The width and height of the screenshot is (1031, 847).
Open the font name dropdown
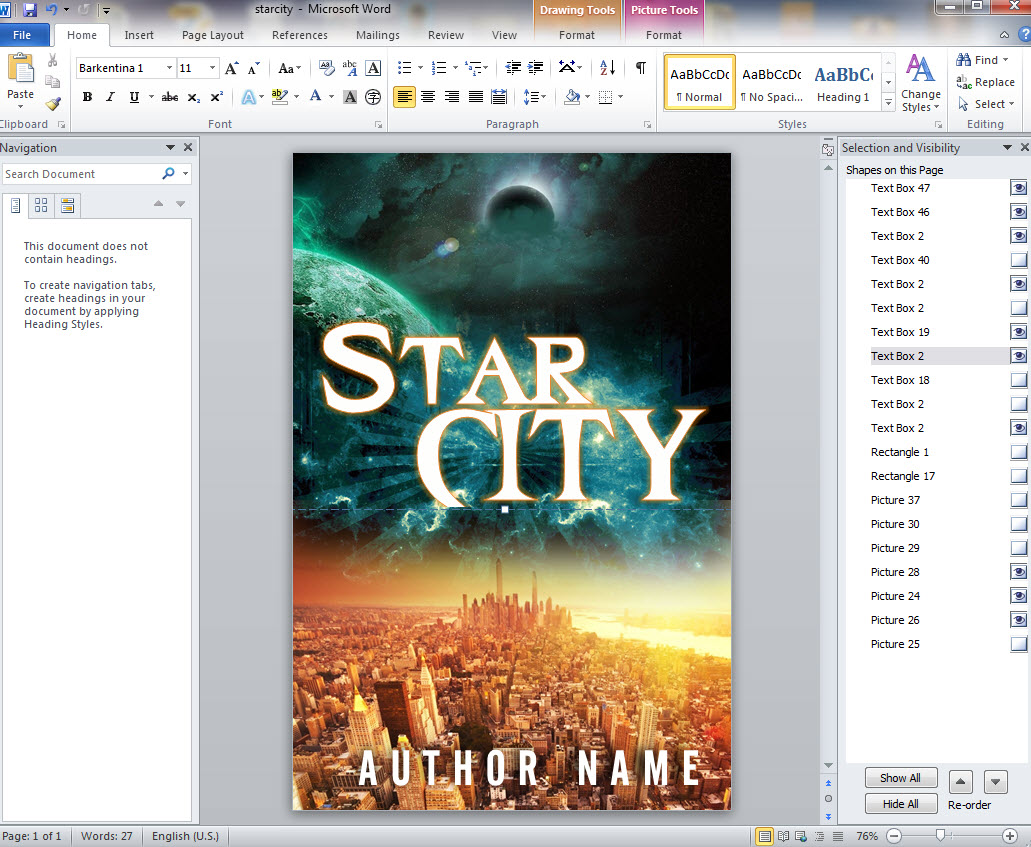pyautogui.click(x=170, y=68)
